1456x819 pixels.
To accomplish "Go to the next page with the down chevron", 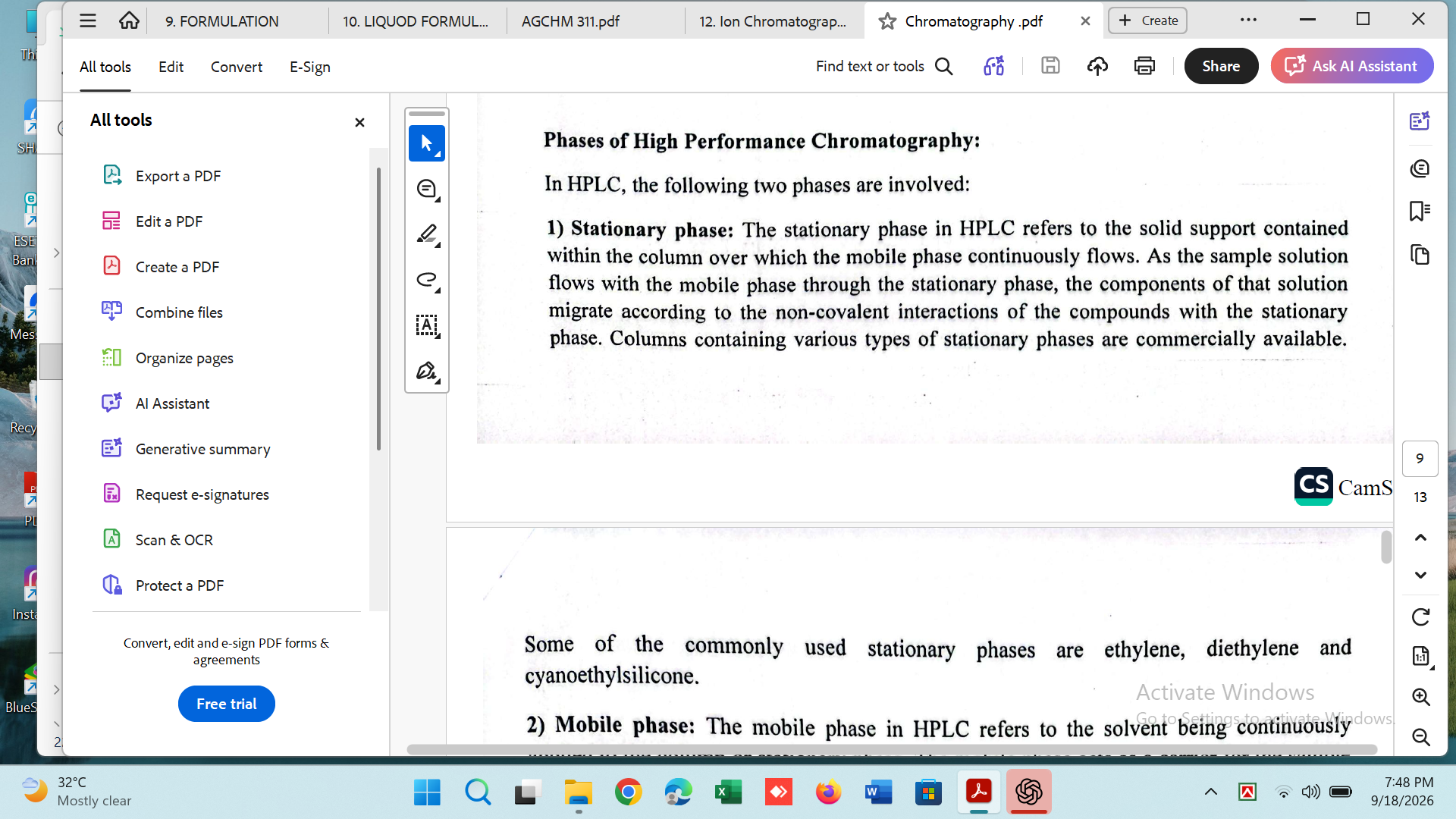I will (1420, 575).
